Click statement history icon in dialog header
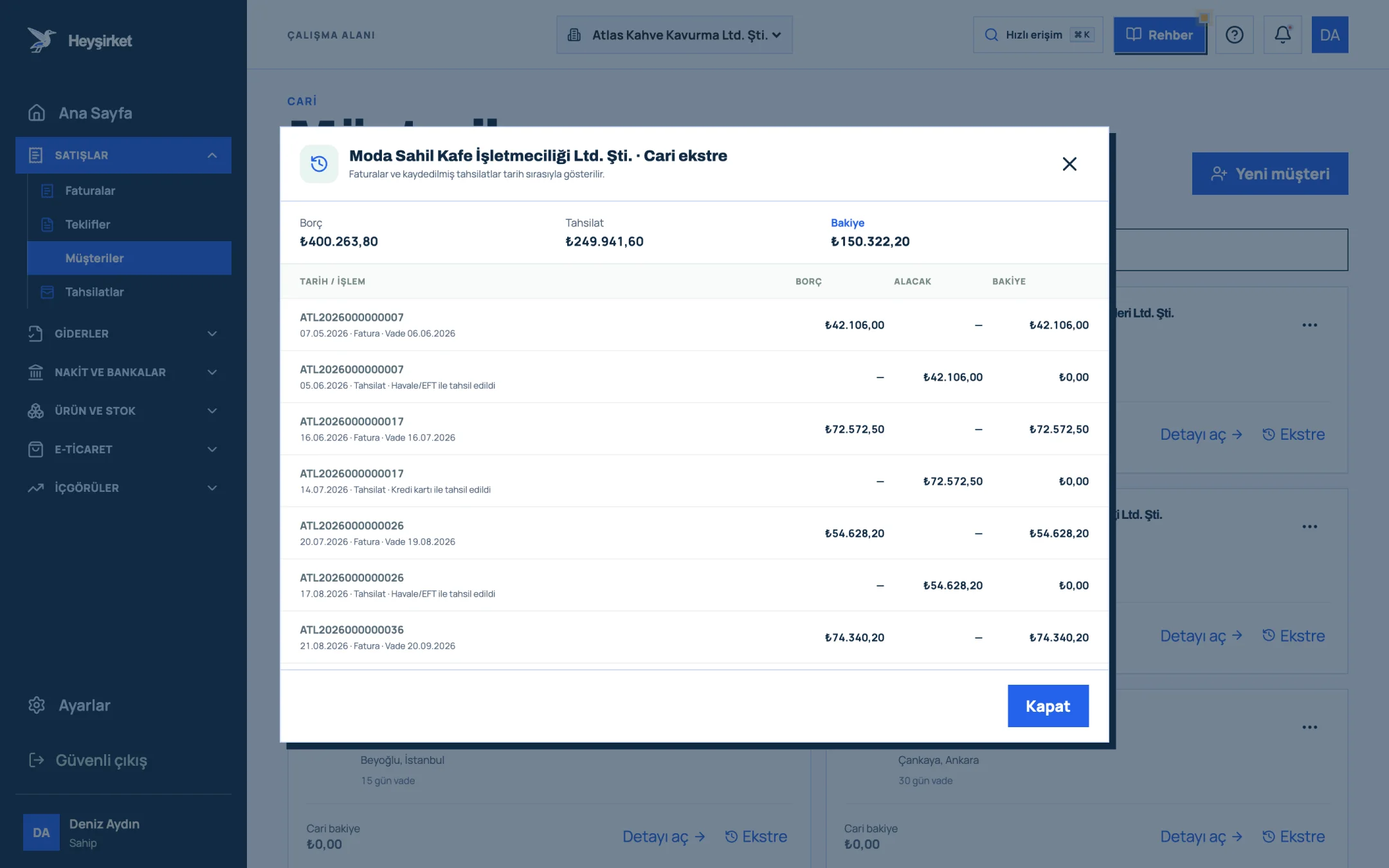Image resolution: width=1389 pixels, height=868 pixels. point(319,164)
